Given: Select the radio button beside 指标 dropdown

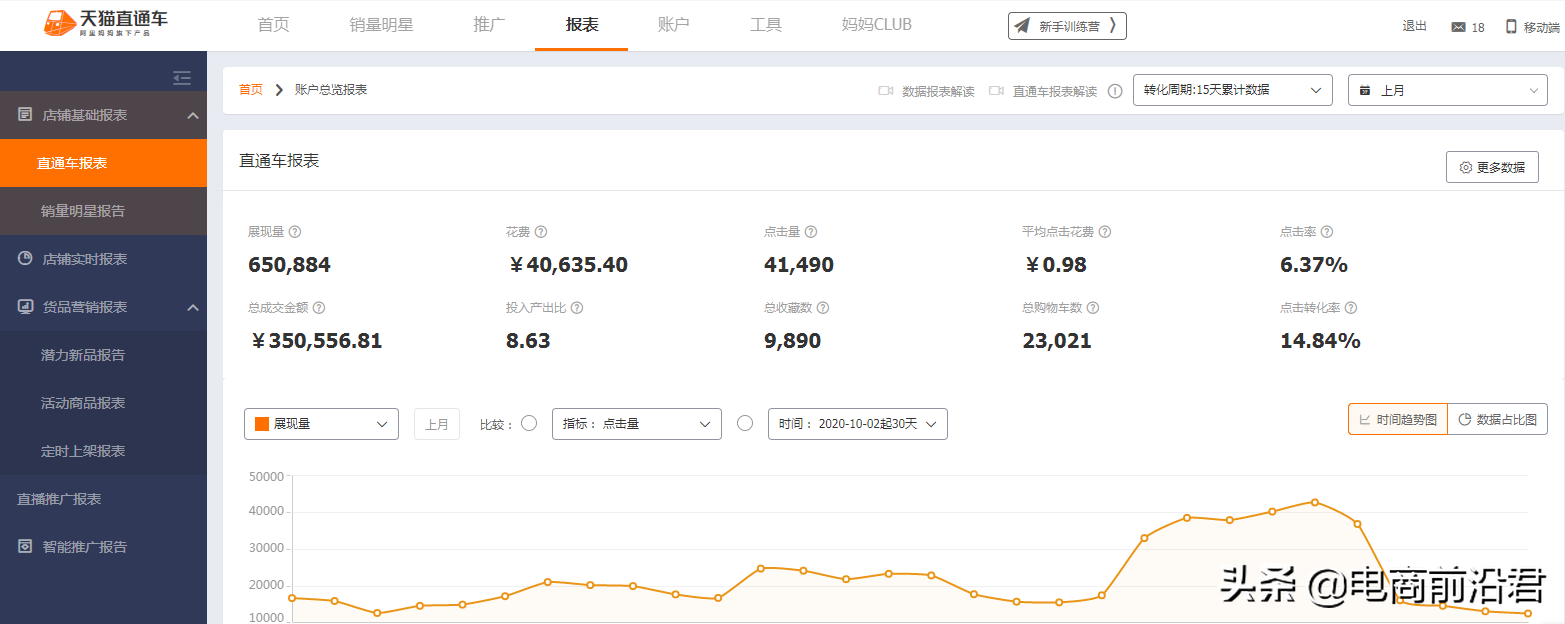Looking at the screenshot, I should [745, 423].
